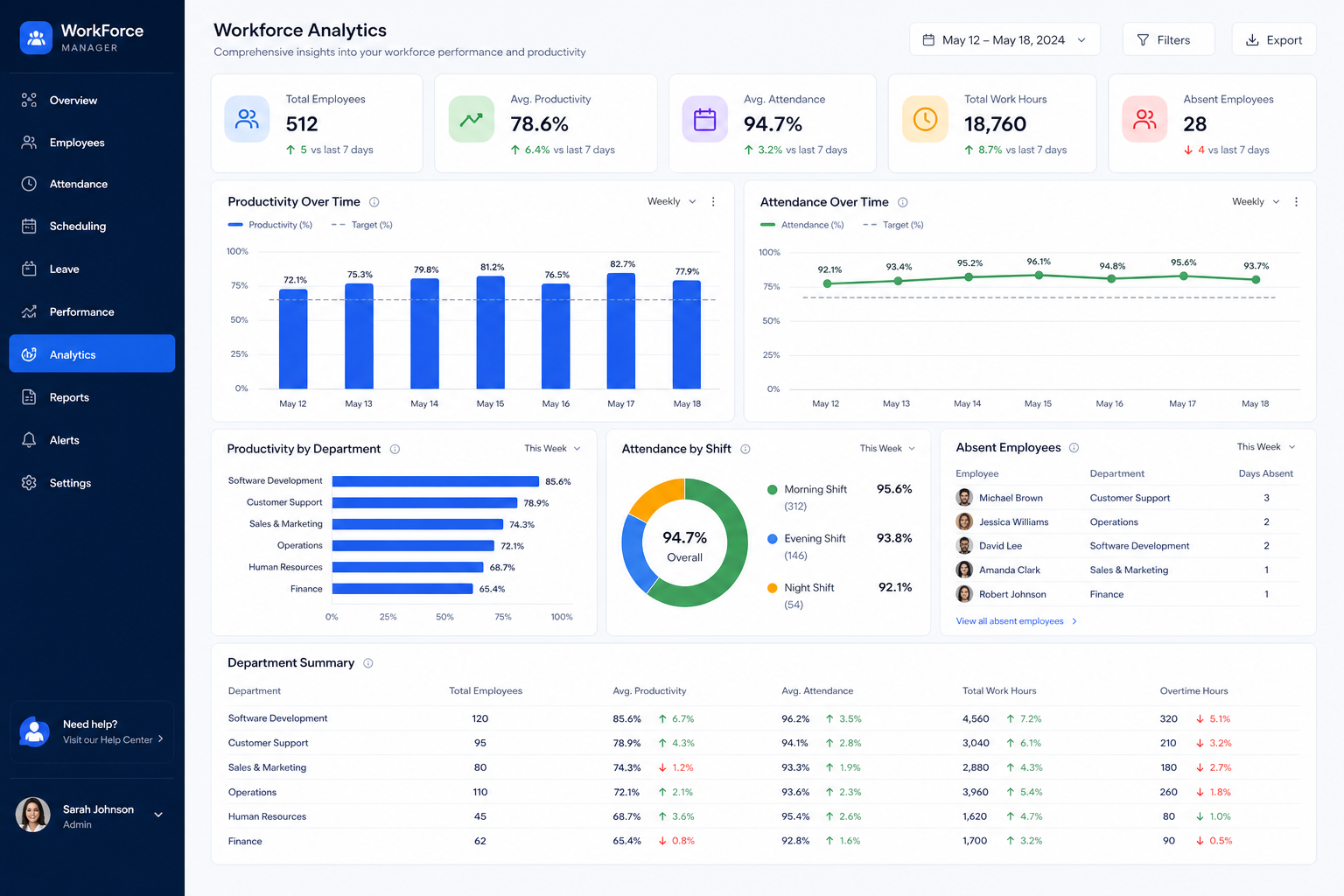This screenshot has height=896, width=1344.
Task: Click Amanda Clark's avatar
Action: pyautogui.click(x=964, y=570)
